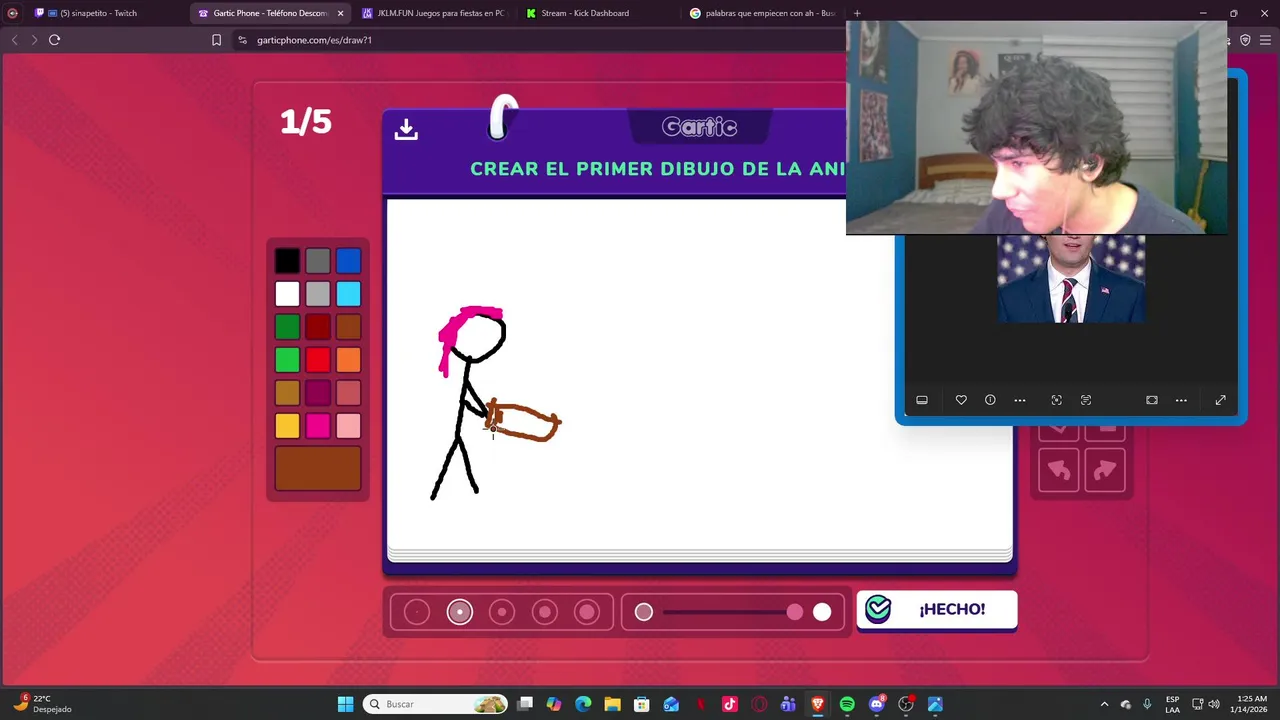Select the largest brush size
Image resolution: width=1280 pixels, height=720 pixels.
pyautogui.click(x=587, y=612)
